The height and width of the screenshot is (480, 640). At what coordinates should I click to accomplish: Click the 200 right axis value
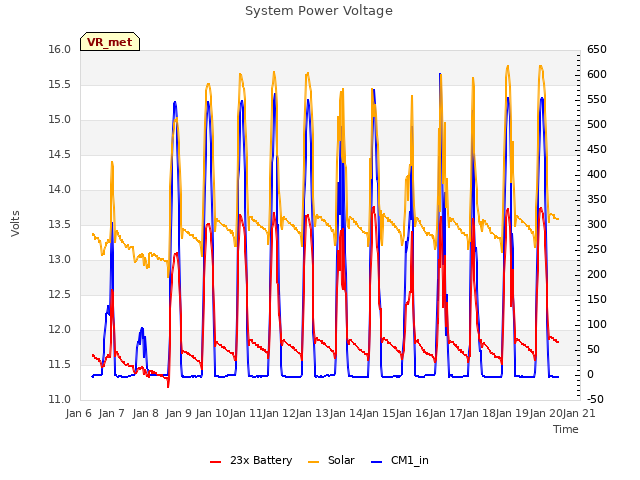[597, 275]
